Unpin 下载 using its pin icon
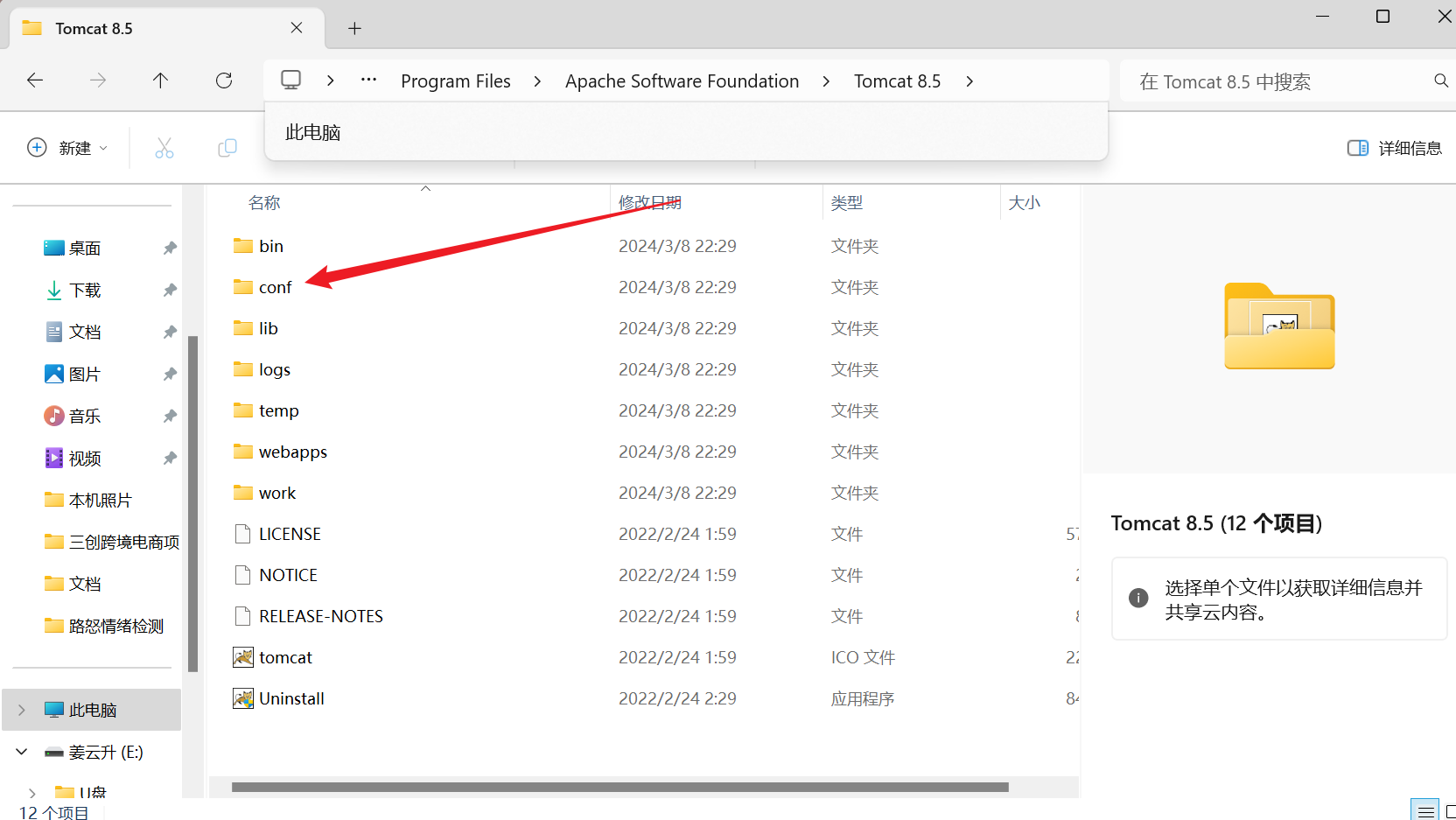 click(170, 290)
